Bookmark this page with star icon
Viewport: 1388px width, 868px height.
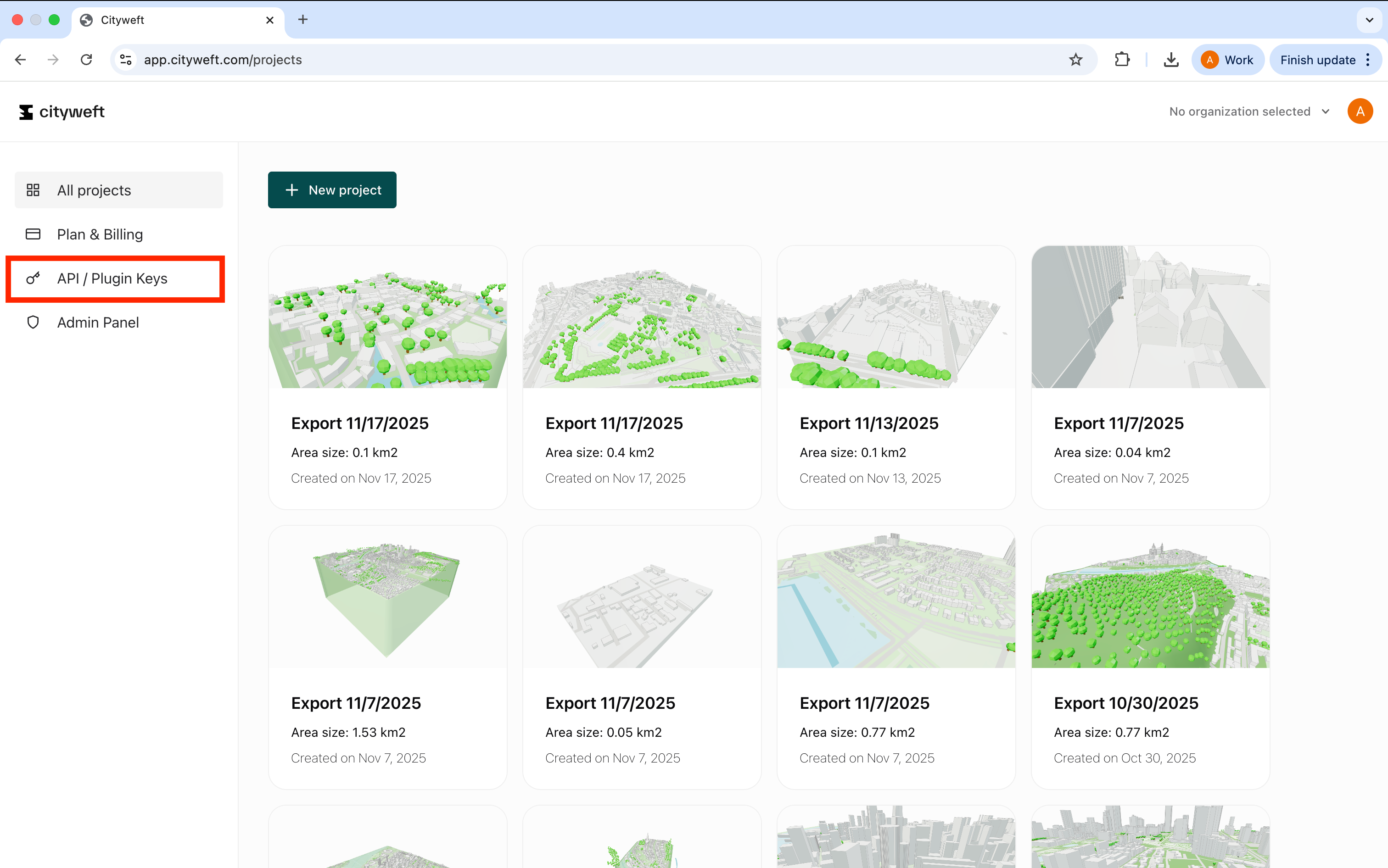coord(1075,60)
